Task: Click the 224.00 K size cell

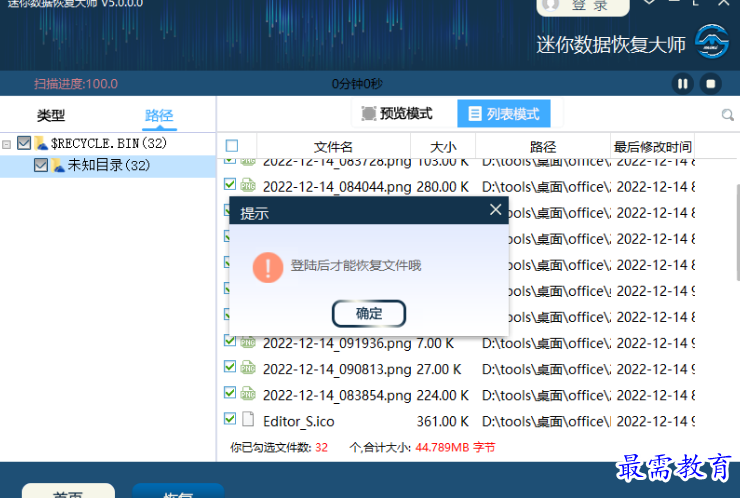Action: (443, 395)
